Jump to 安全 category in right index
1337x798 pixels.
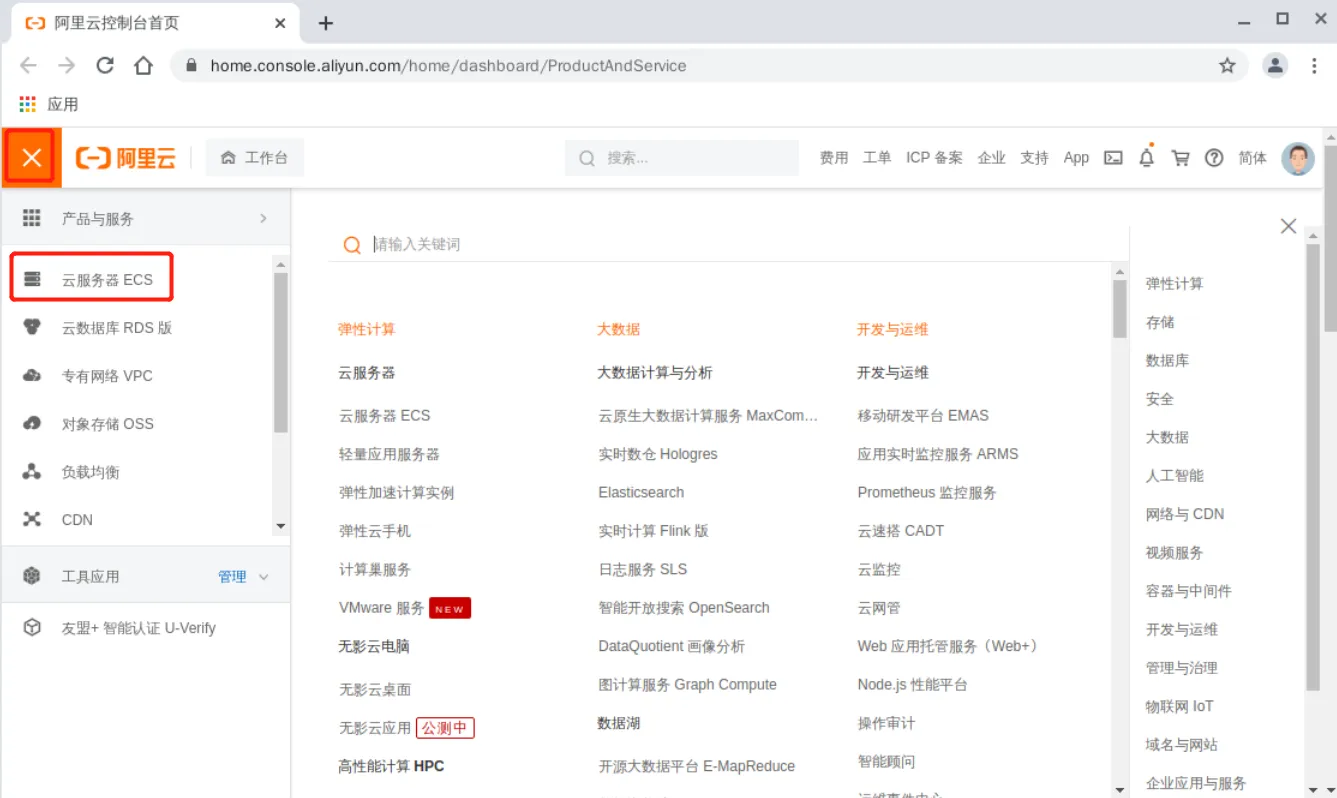pos(1160,399)
